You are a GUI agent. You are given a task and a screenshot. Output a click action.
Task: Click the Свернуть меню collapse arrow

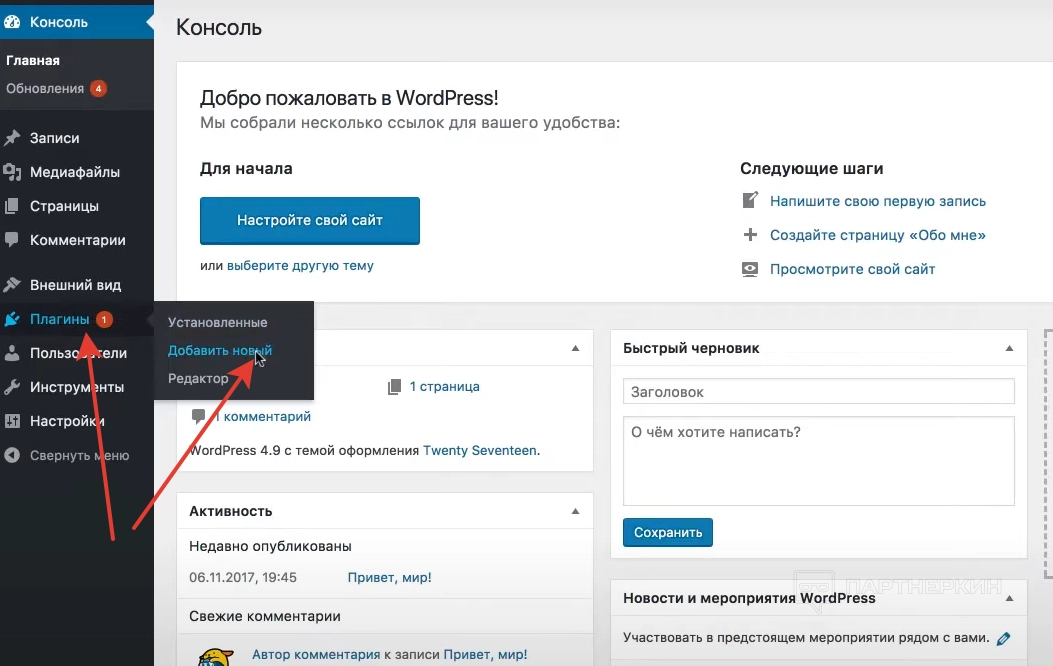pyautogui.click(x=13, y=455)
